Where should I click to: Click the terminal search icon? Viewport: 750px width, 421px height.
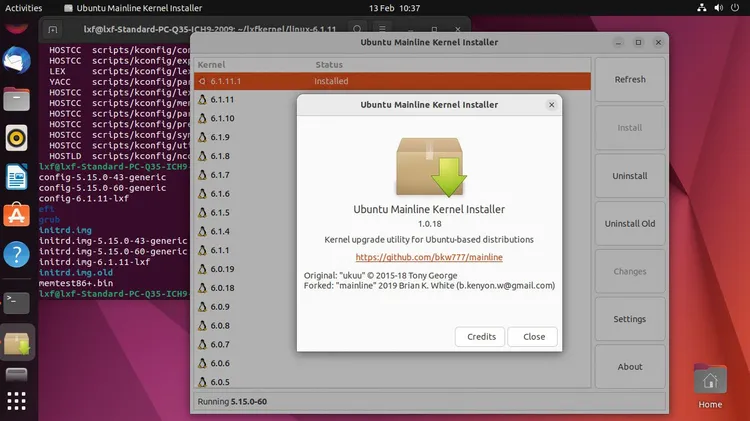[x=357, y=29]
